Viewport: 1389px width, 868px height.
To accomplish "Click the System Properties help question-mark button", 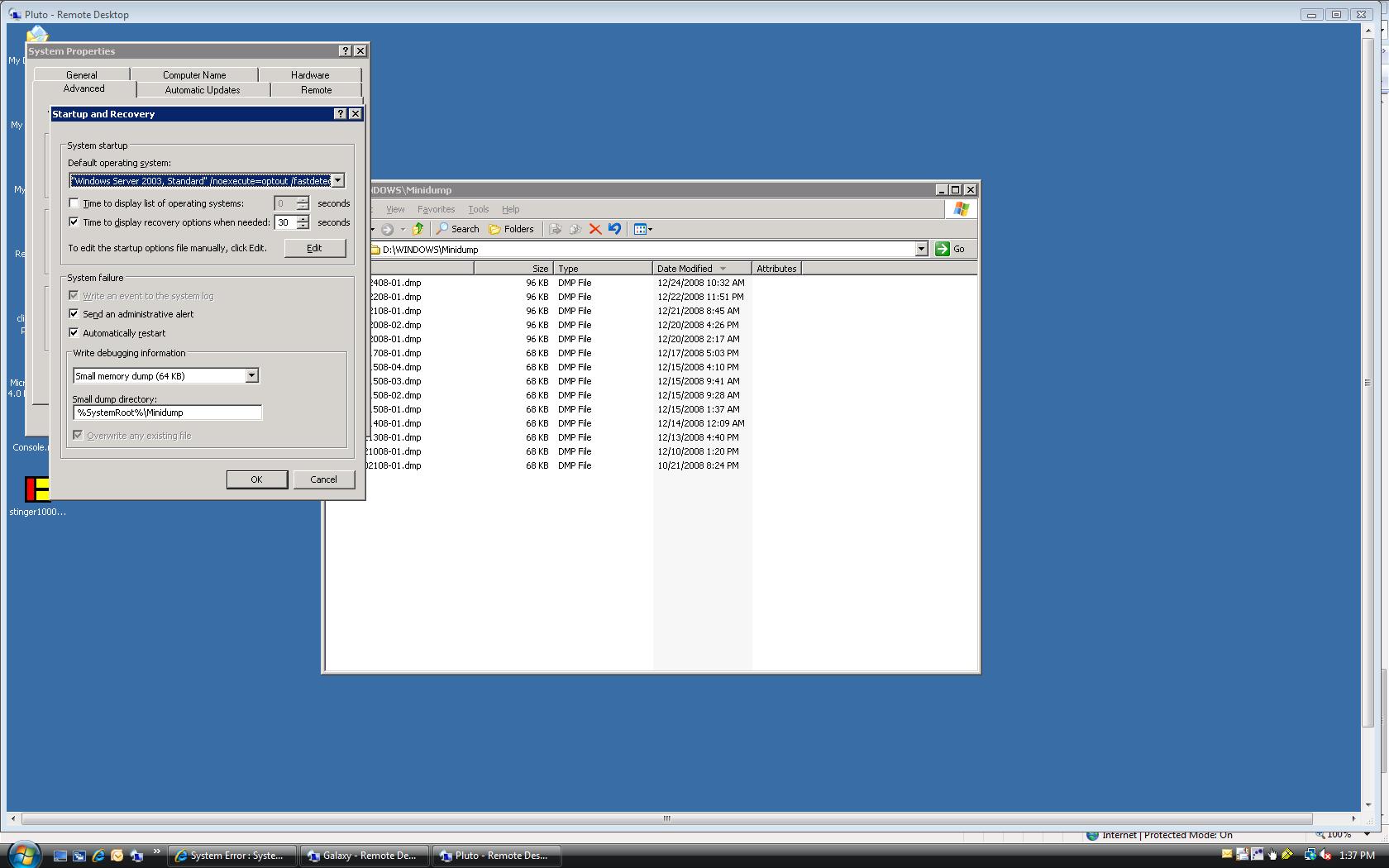I will (x=346, y=51).
